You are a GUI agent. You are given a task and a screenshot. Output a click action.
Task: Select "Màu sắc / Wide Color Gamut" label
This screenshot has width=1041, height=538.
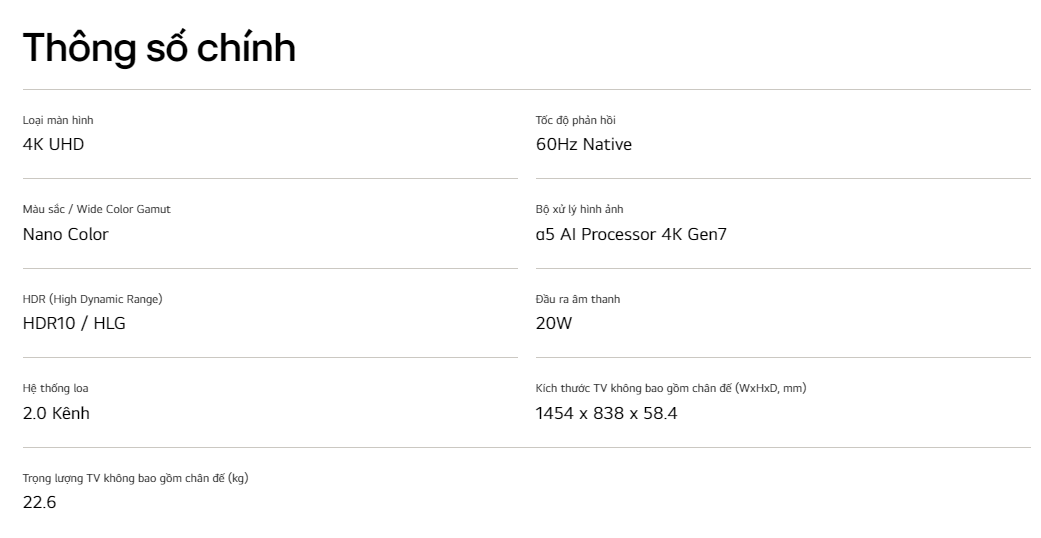tap(97, 209)
